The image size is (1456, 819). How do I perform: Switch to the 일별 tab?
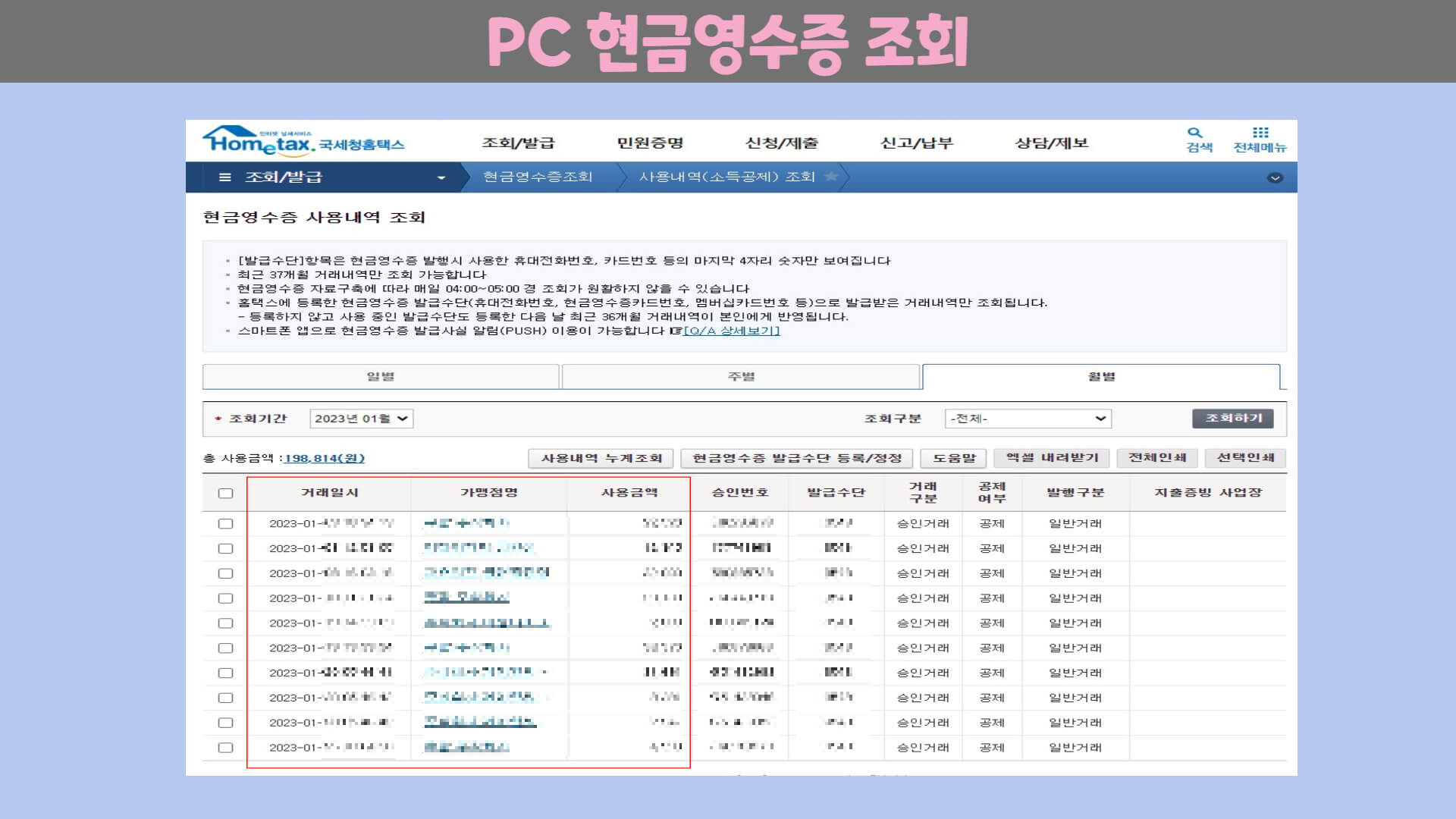[381, 377]
